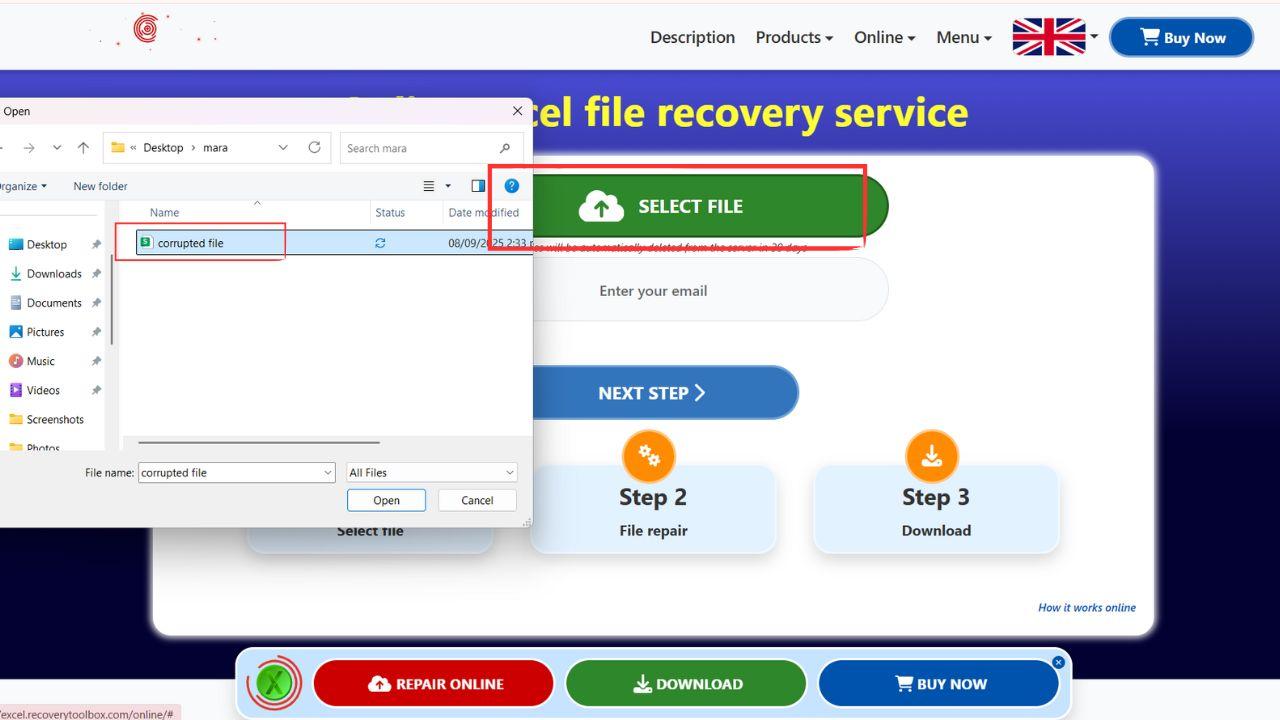1280x720 pixels.
Task: Click the sync status icon of corrupted file
Action: [x=380, y=243]
